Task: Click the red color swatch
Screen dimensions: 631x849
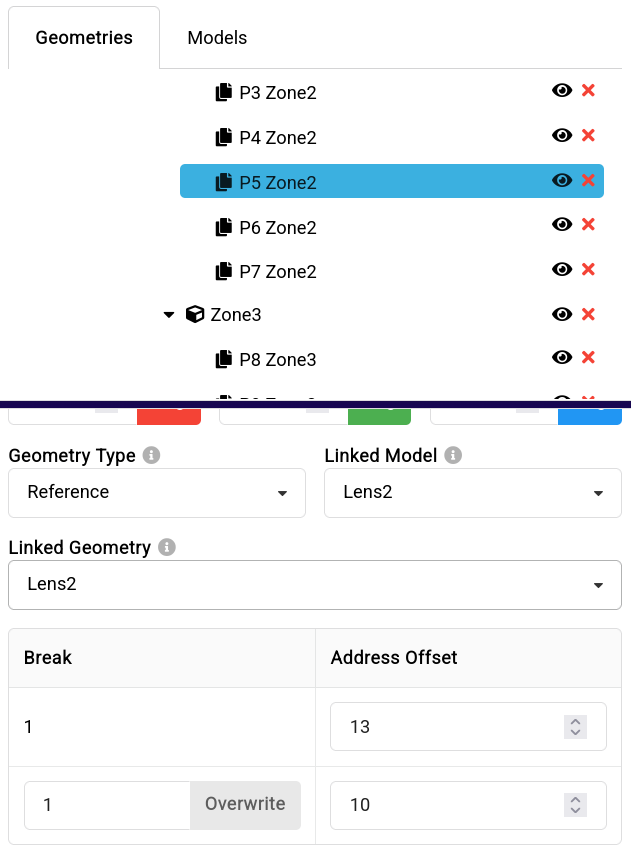Action: [x=169, y=415]
